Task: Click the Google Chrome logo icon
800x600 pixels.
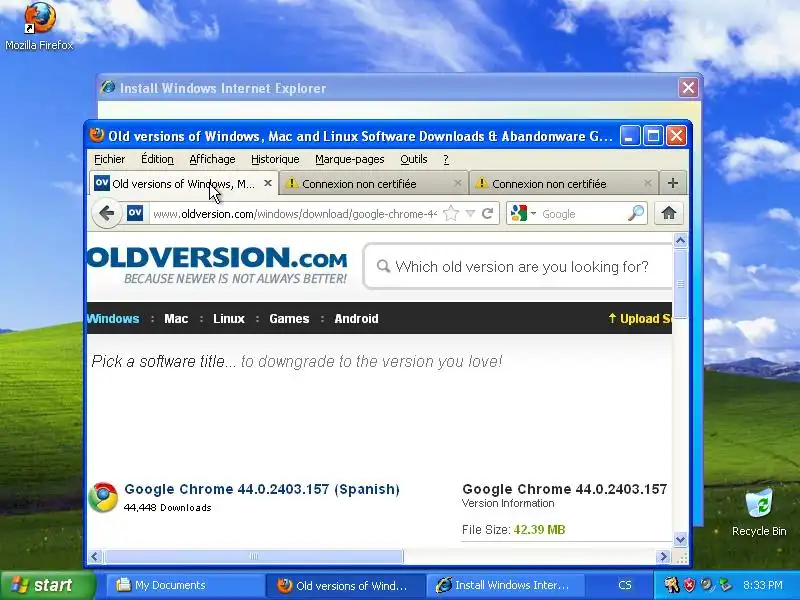Action: coord(103,497)
